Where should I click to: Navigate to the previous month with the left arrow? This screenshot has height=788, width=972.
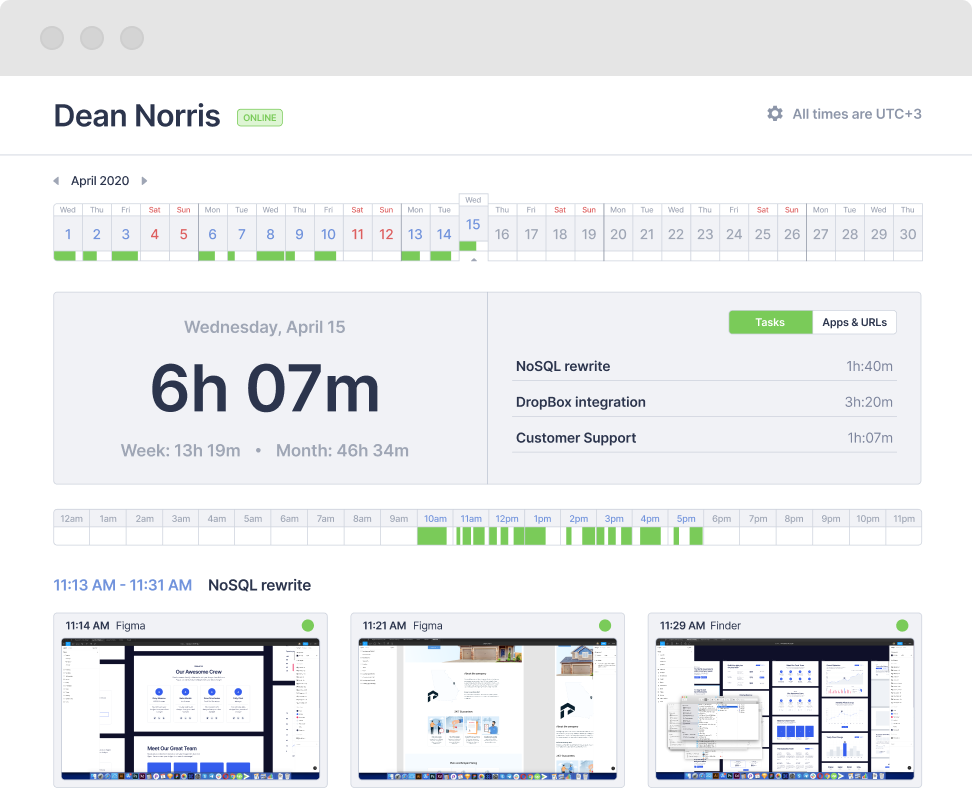(56, 180)
